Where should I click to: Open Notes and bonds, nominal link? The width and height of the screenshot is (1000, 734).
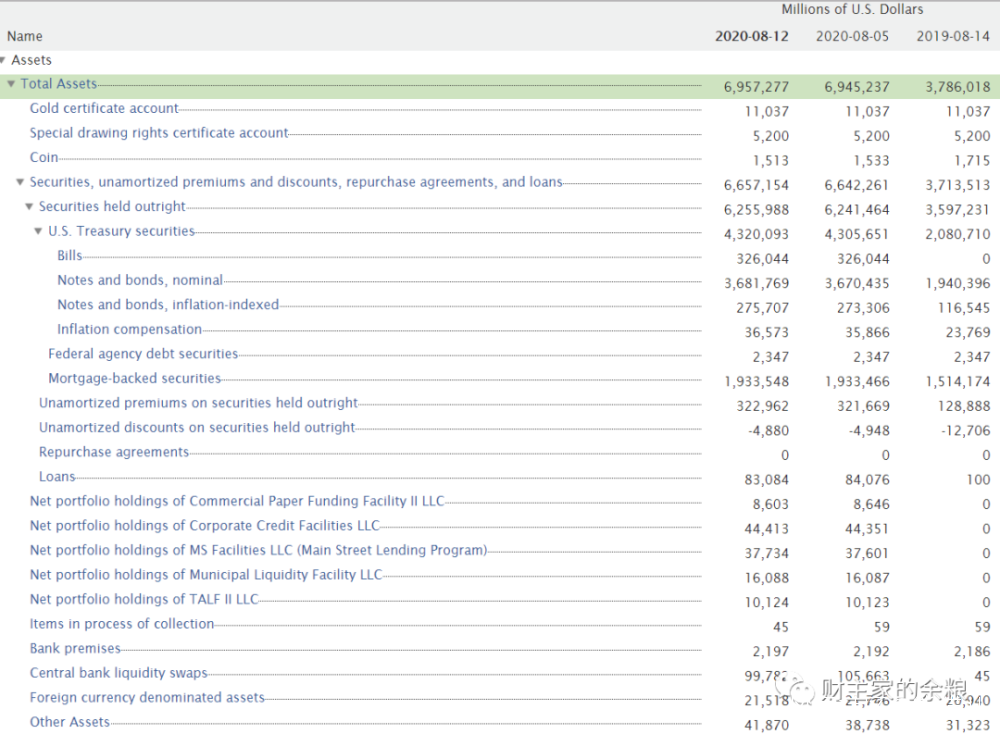coord(140,280)
